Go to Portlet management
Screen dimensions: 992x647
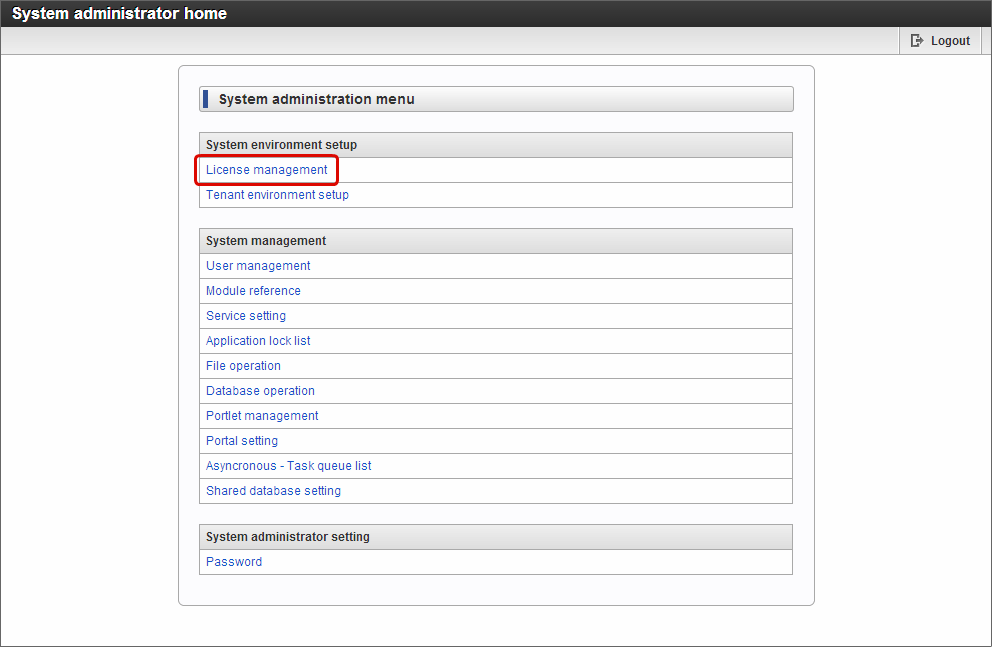pos(262,416)
